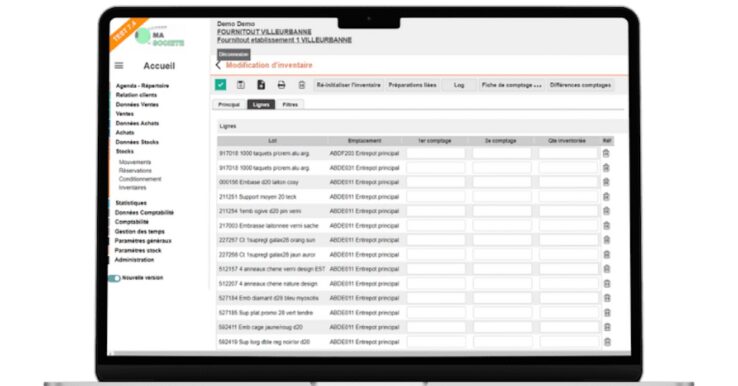
Task: Open the Paramètres stock menu
Action: (138, 250)
